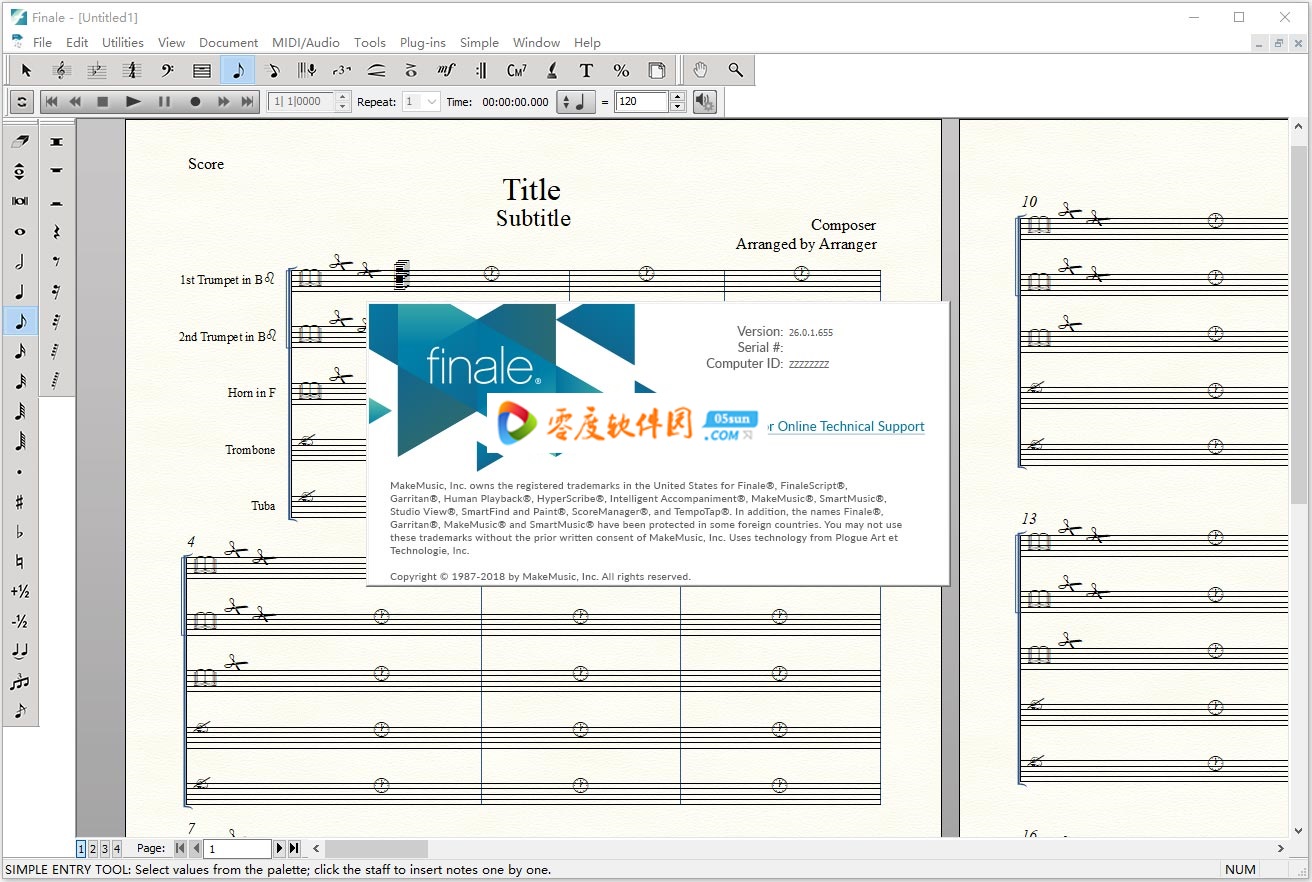Screen dimensions: 1312x882
Task: Select the Articulation fermata tool
Action: click(411, 70)
